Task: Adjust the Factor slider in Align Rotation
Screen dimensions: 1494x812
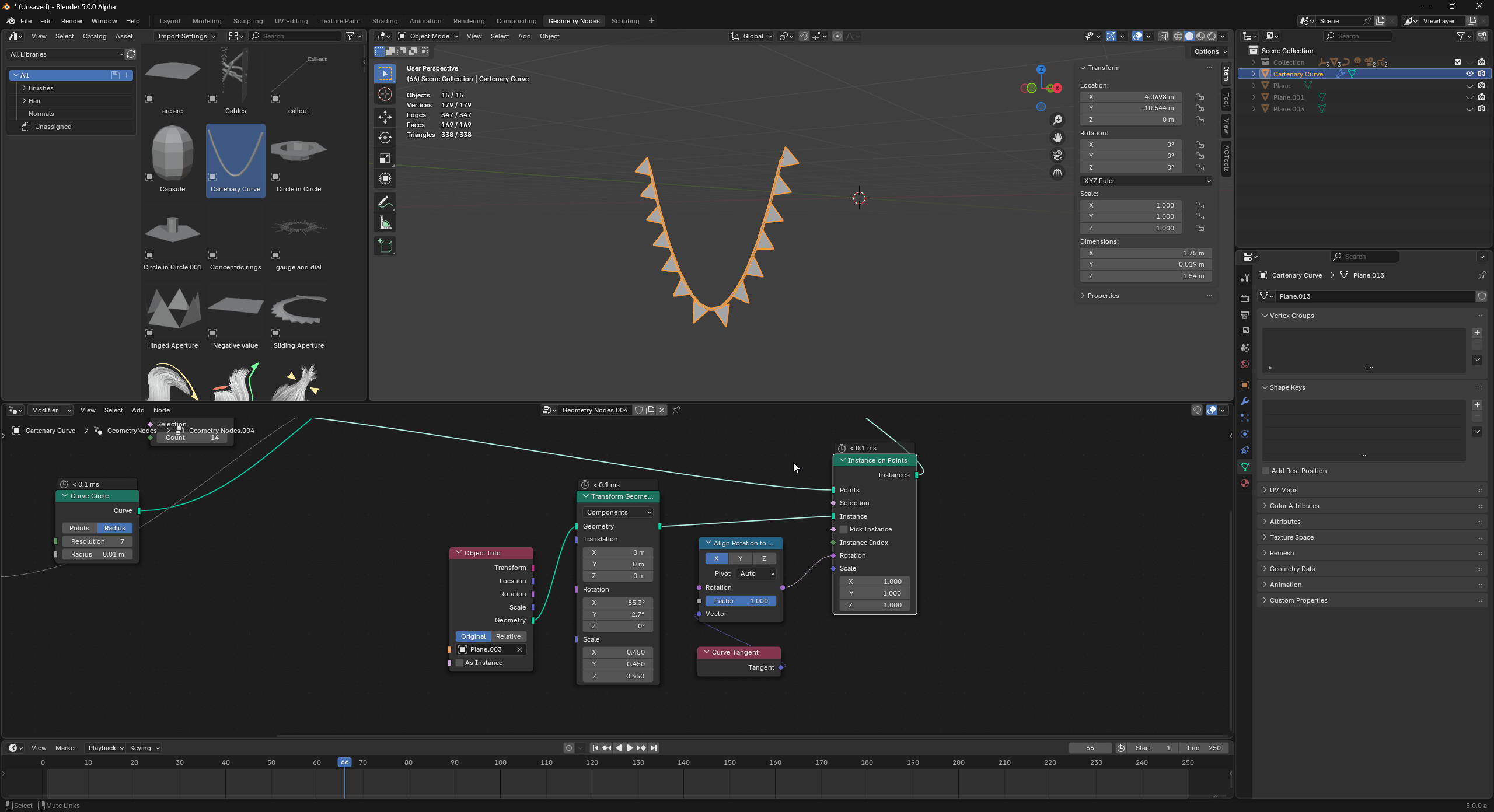Action: point(741,601)
